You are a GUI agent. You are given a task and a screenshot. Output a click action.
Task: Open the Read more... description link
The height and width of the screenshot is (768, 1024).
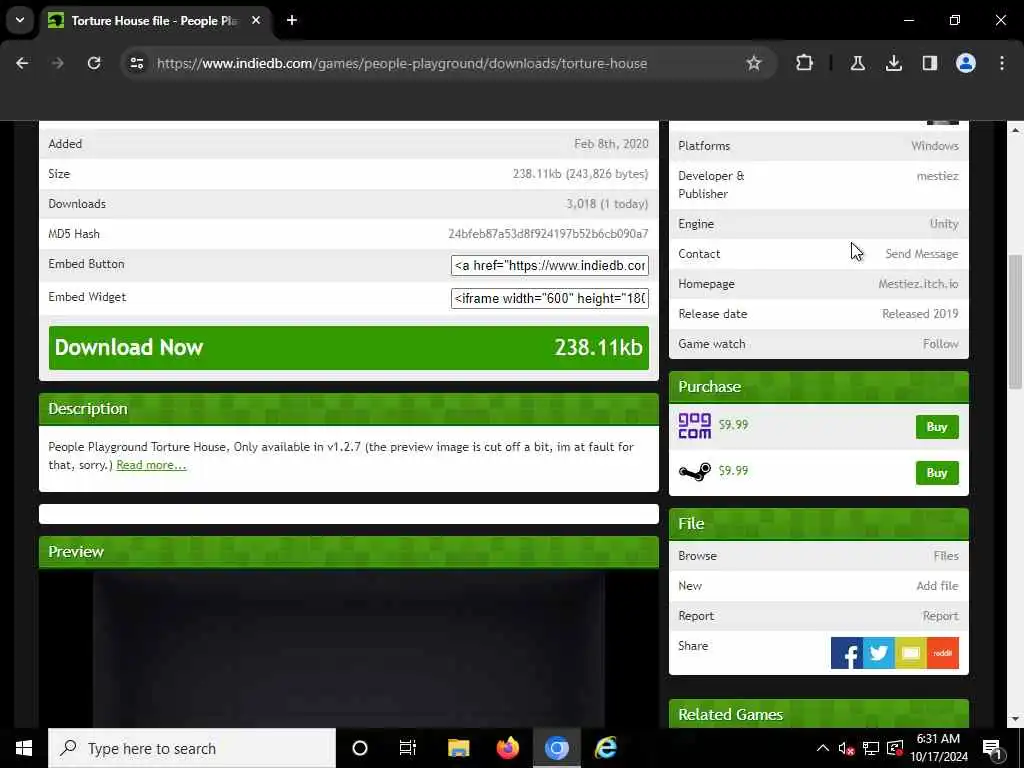151,465
